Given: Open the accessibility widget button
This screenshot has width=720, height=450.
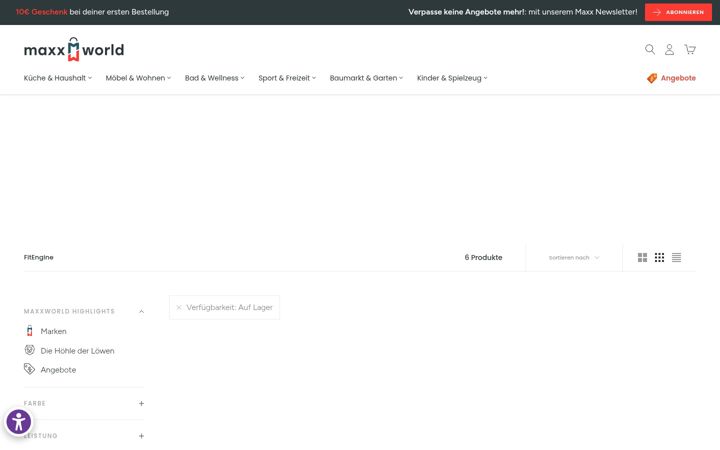Looking at the screenshot, I should click(19, 422).
